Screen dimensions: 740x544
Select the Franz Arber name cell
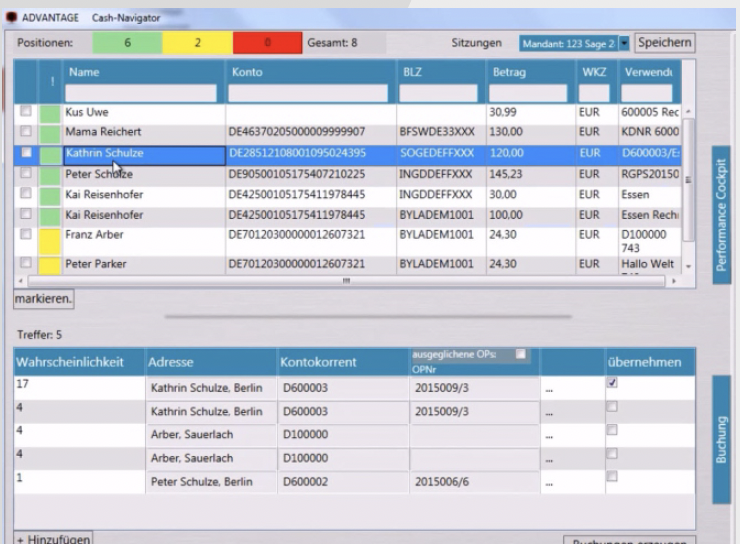[143, 241]
